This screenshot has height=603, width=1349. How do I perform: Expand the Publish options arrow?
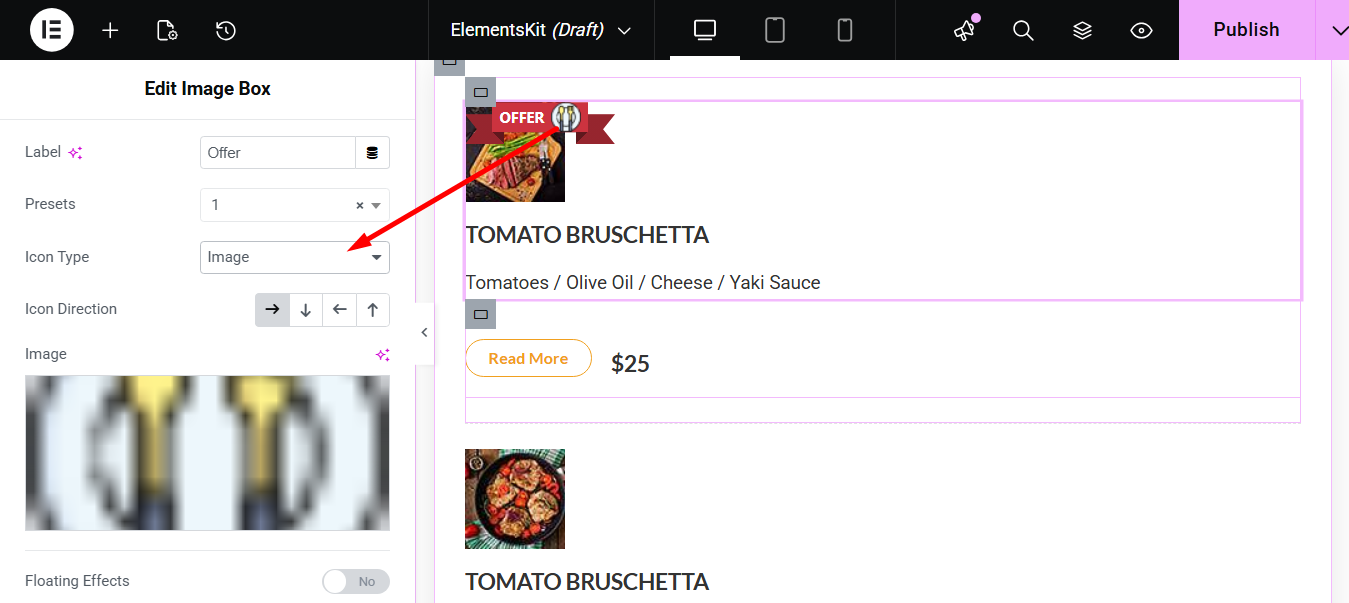(x=1339, y=30)
